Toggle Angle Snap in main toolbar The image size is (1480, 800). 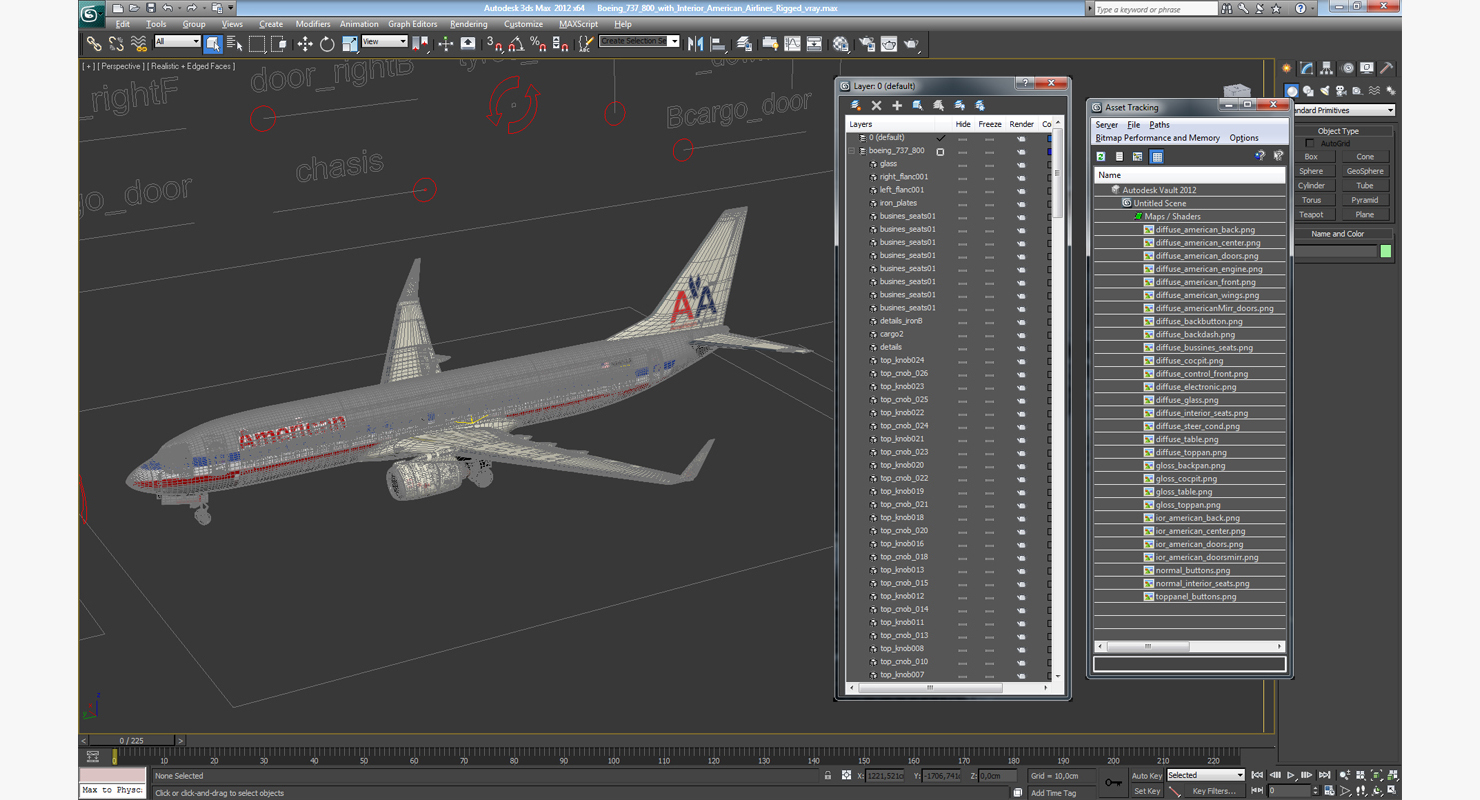pyautogui.click(x=516, y=44)
